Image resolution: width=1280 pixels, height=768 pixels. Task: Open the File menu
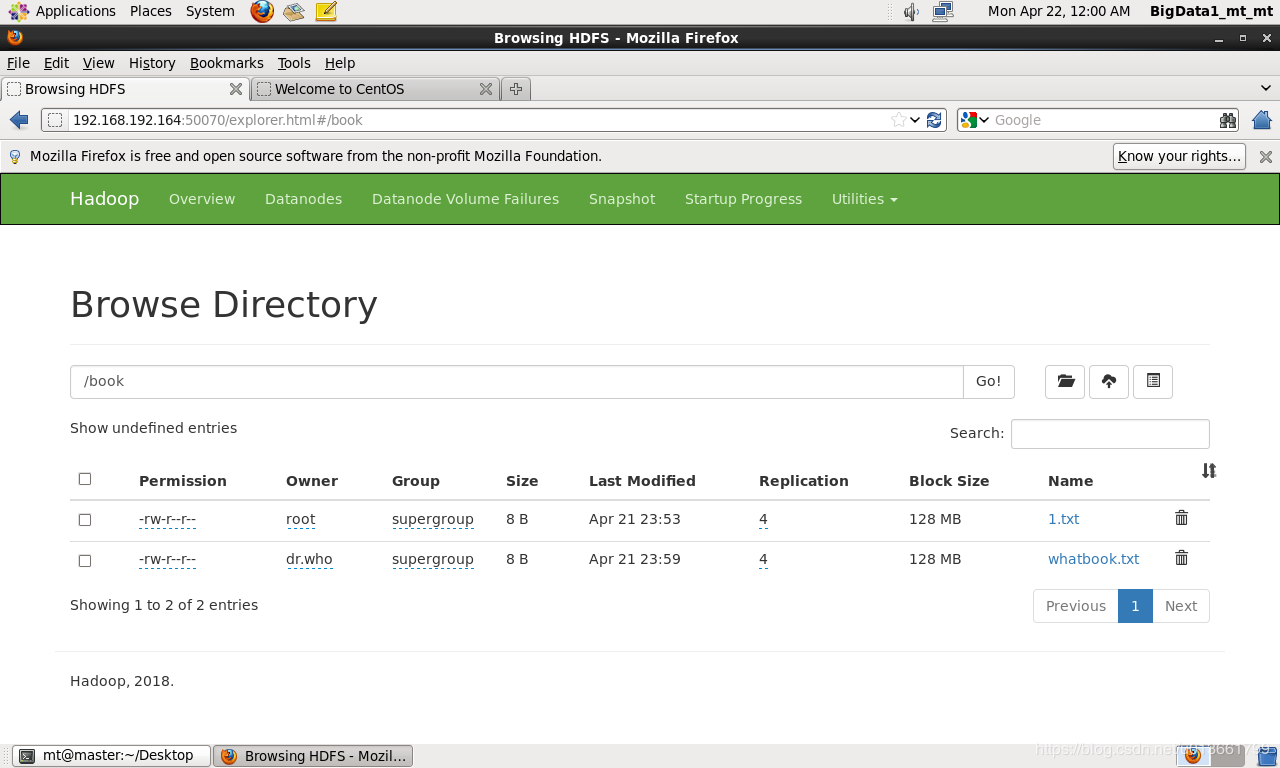pyautogui.click(x=18, y=63)
